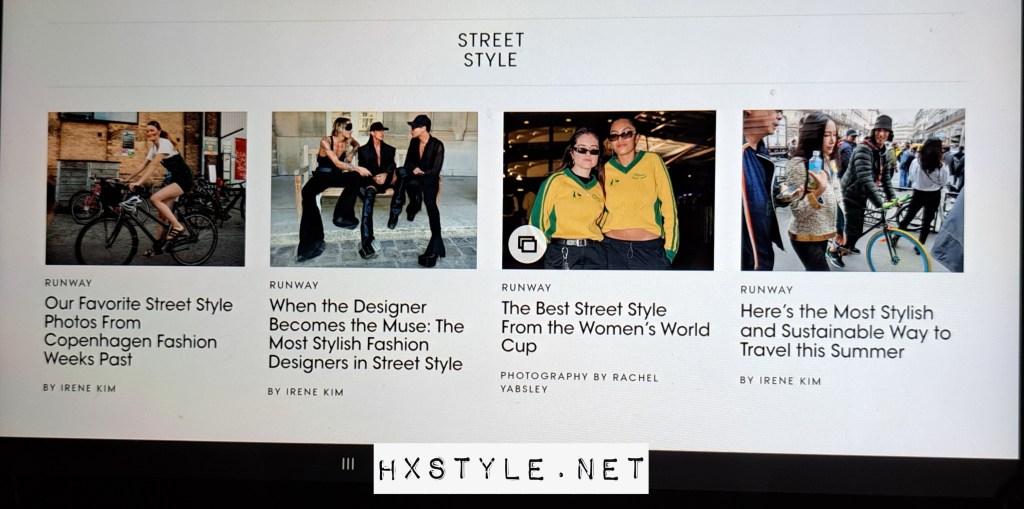
Task: Click the gallery icon on World Cup photo
Action: coord(527,244)
